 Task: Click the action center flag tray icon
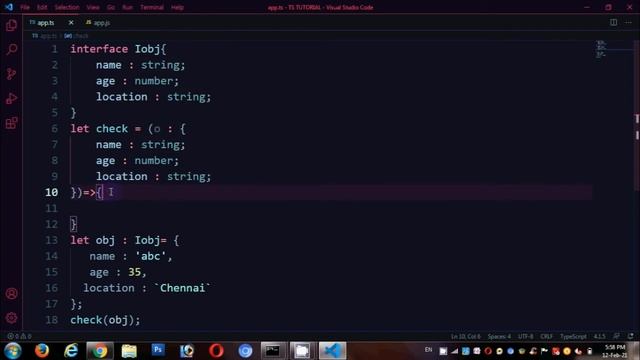click(x=544, y=351)
